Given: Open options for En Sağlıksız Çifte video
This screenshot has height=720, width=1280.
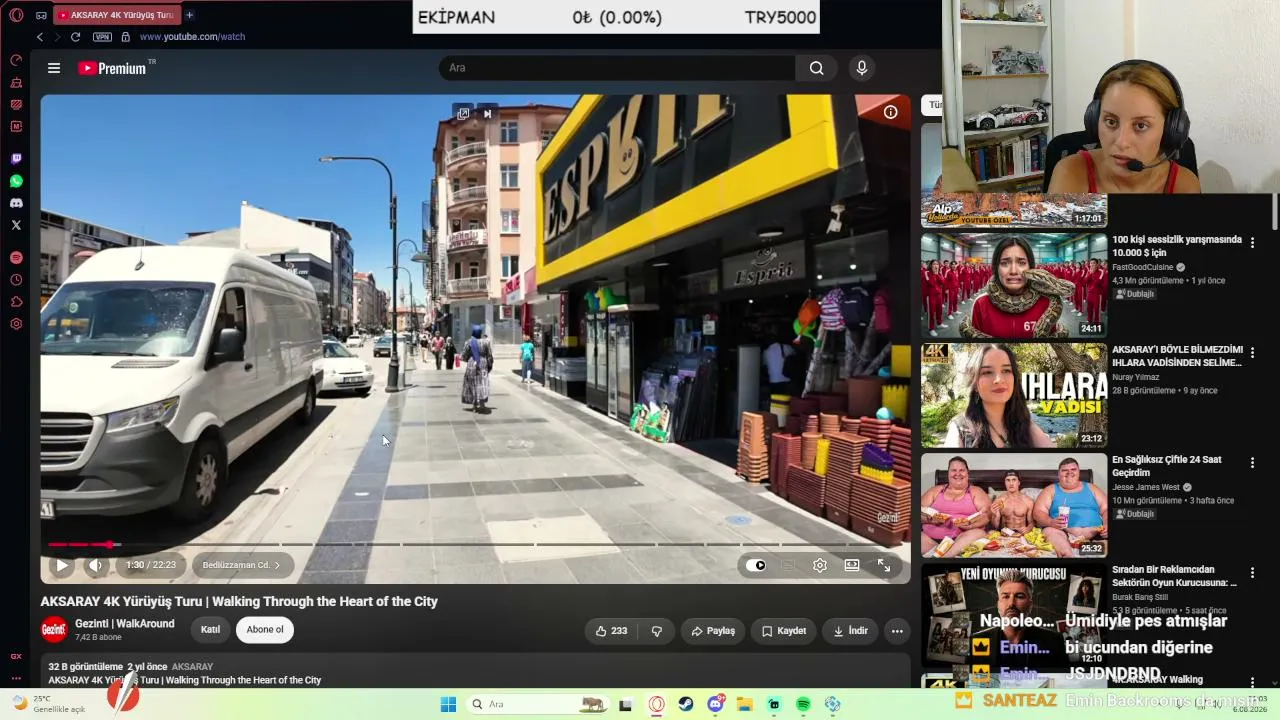Looking at the screenshot, I should tap(1252, 462).
